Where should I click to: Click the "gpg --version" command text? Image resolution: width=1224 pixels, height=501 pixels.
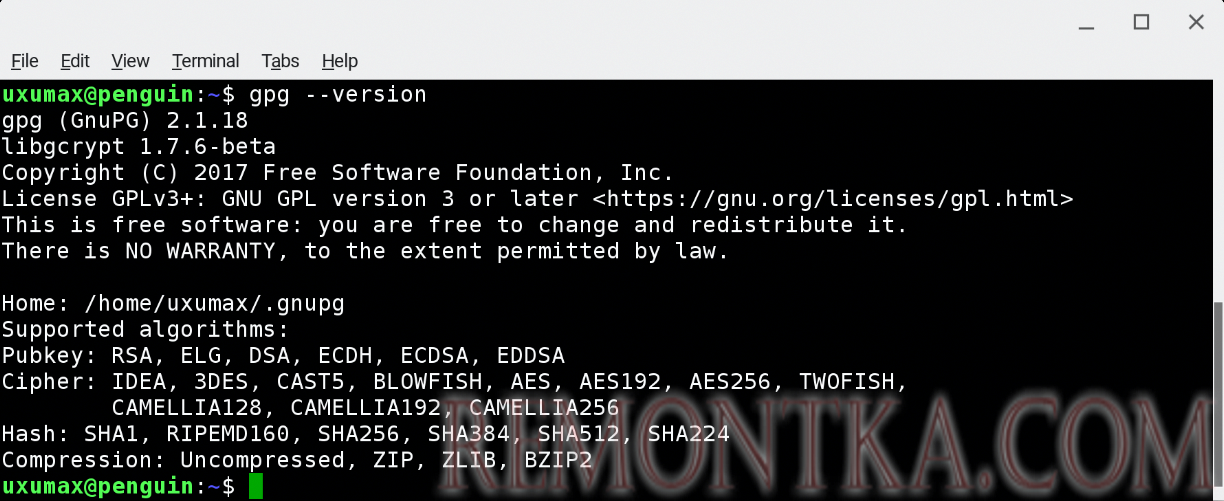pos(338,95)
